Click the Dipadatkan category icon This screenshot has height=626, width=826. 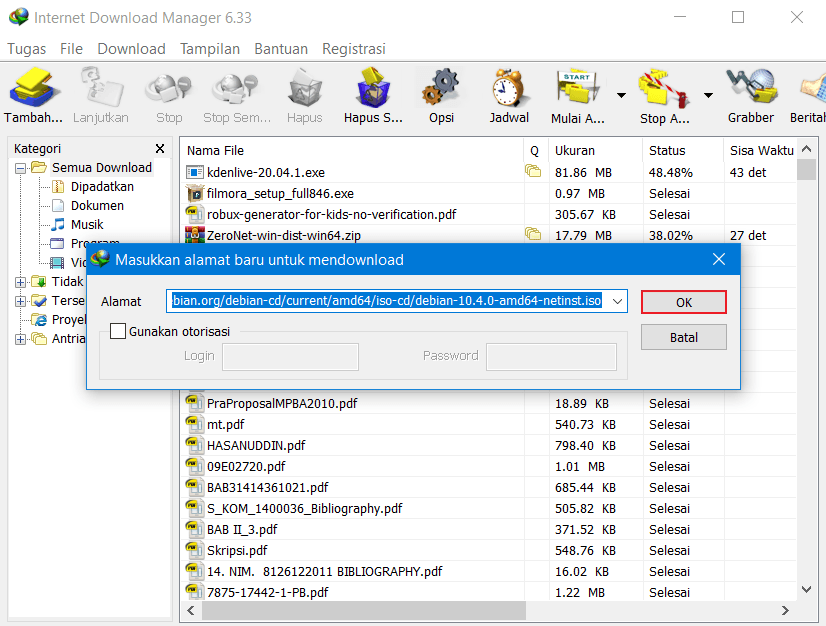click(58, 187)
